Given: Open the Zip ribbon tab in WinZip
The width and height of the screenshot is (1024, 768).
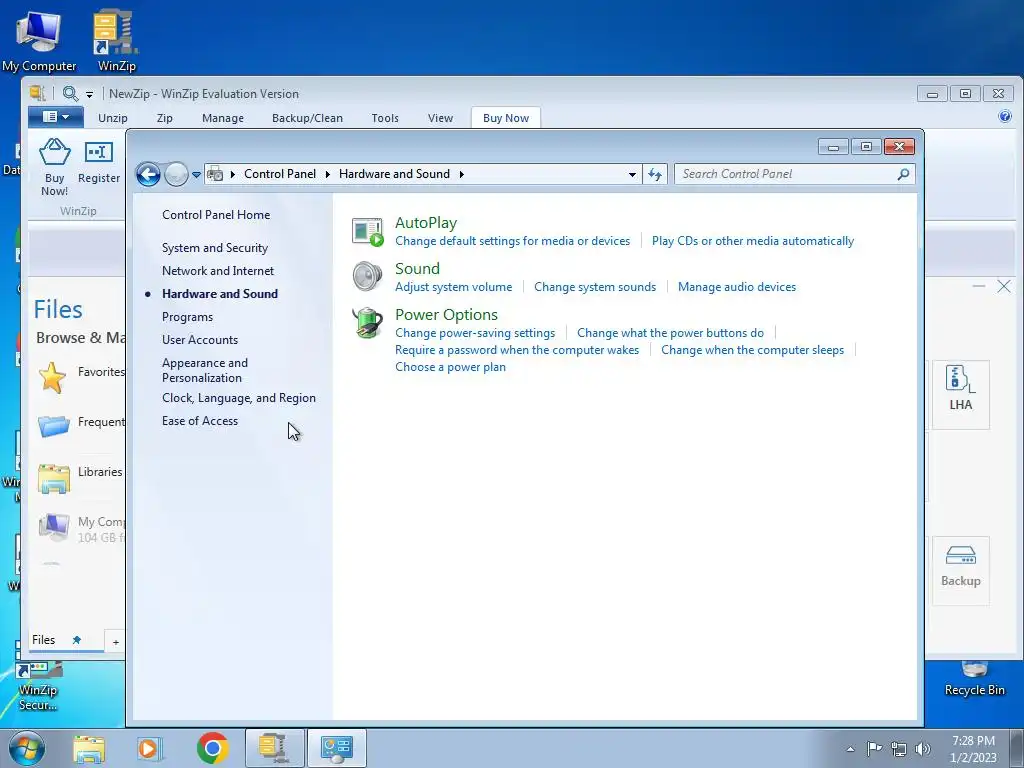Looking at the screenshot, I should point(165,118).
